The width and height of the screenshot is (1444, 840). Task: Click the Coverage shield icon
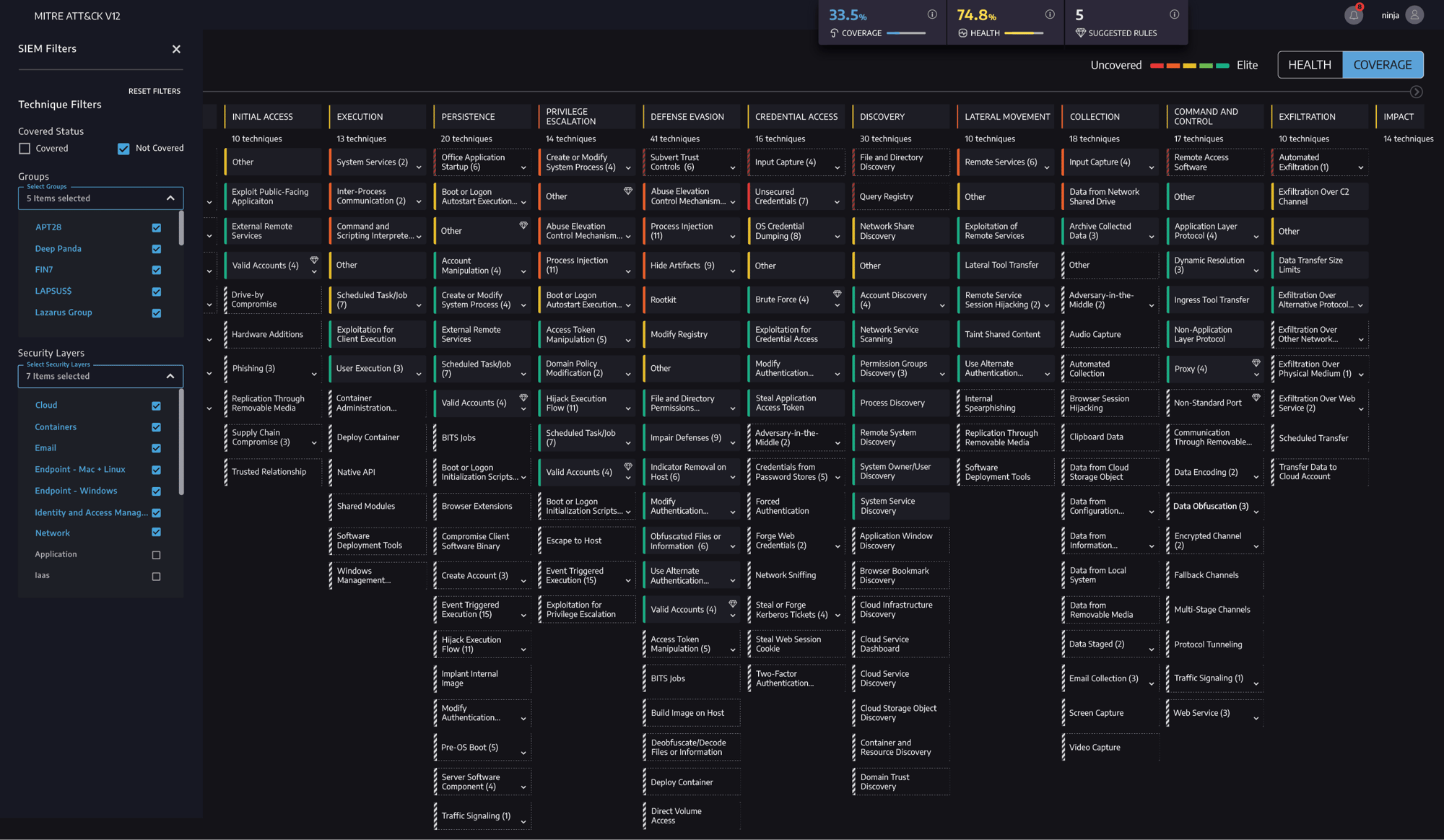pyautogui.click(x=835, y=33)
